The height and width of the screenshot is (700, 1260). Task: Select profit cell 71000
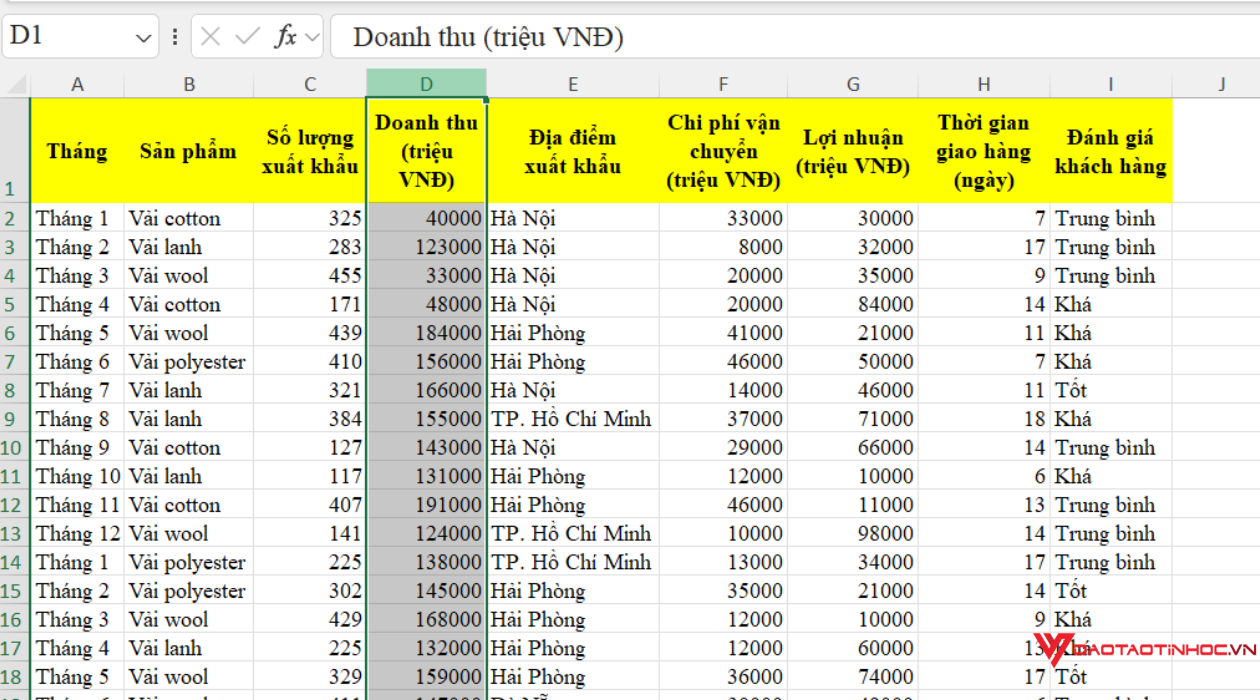tap(853, 419)
